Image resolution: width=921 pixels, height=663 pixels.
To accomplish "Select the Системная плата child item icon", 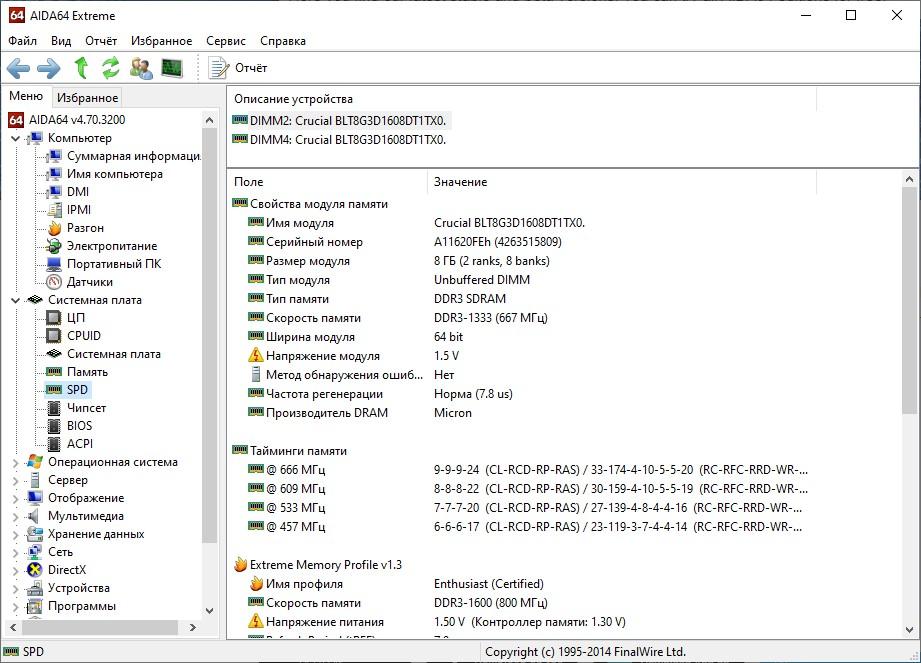I will (54, 354).
